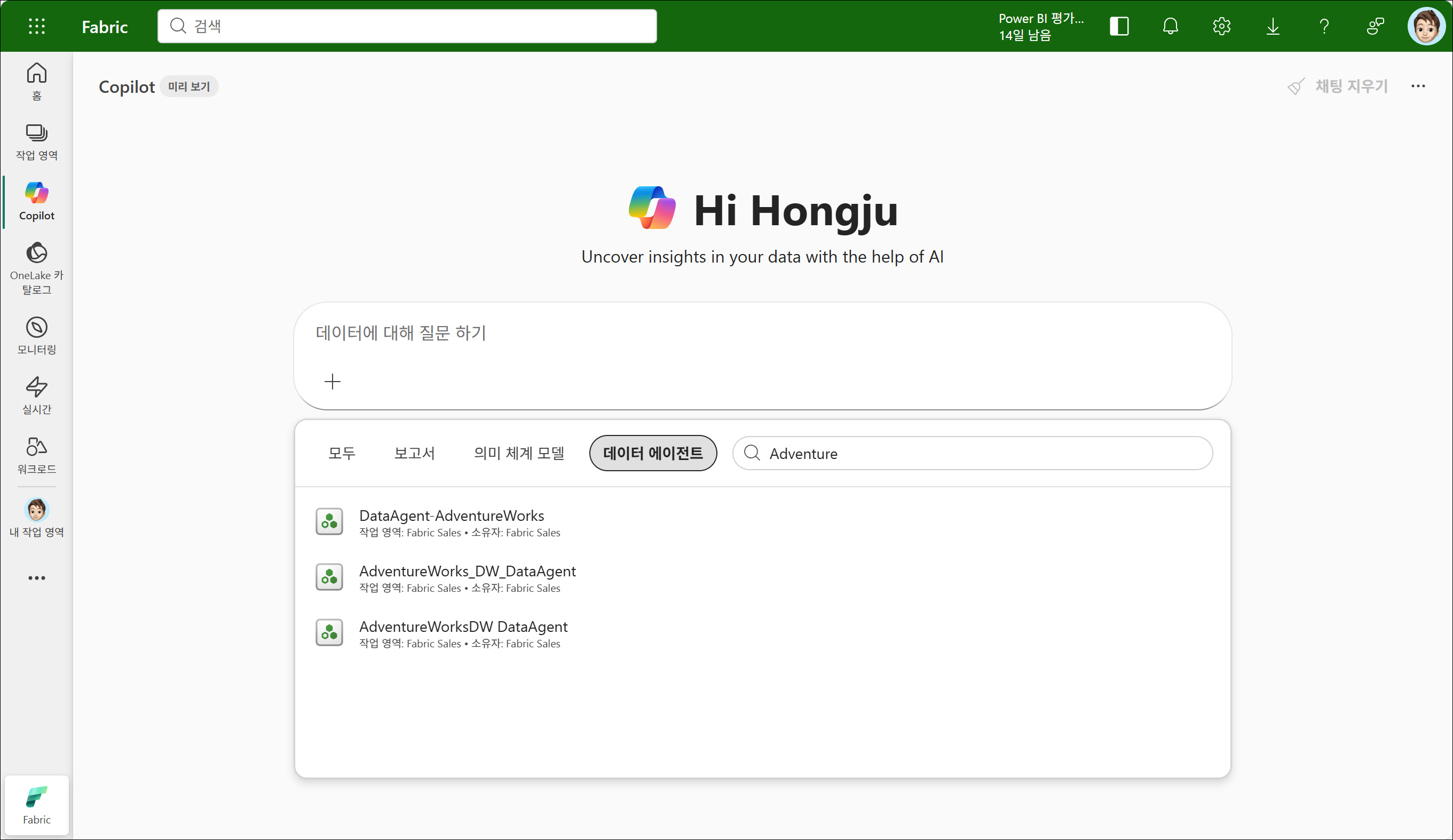Screen dimensions: 1453x840
Task: Switch to the 의미 체계 모델 tab
Action: (518, 453)
